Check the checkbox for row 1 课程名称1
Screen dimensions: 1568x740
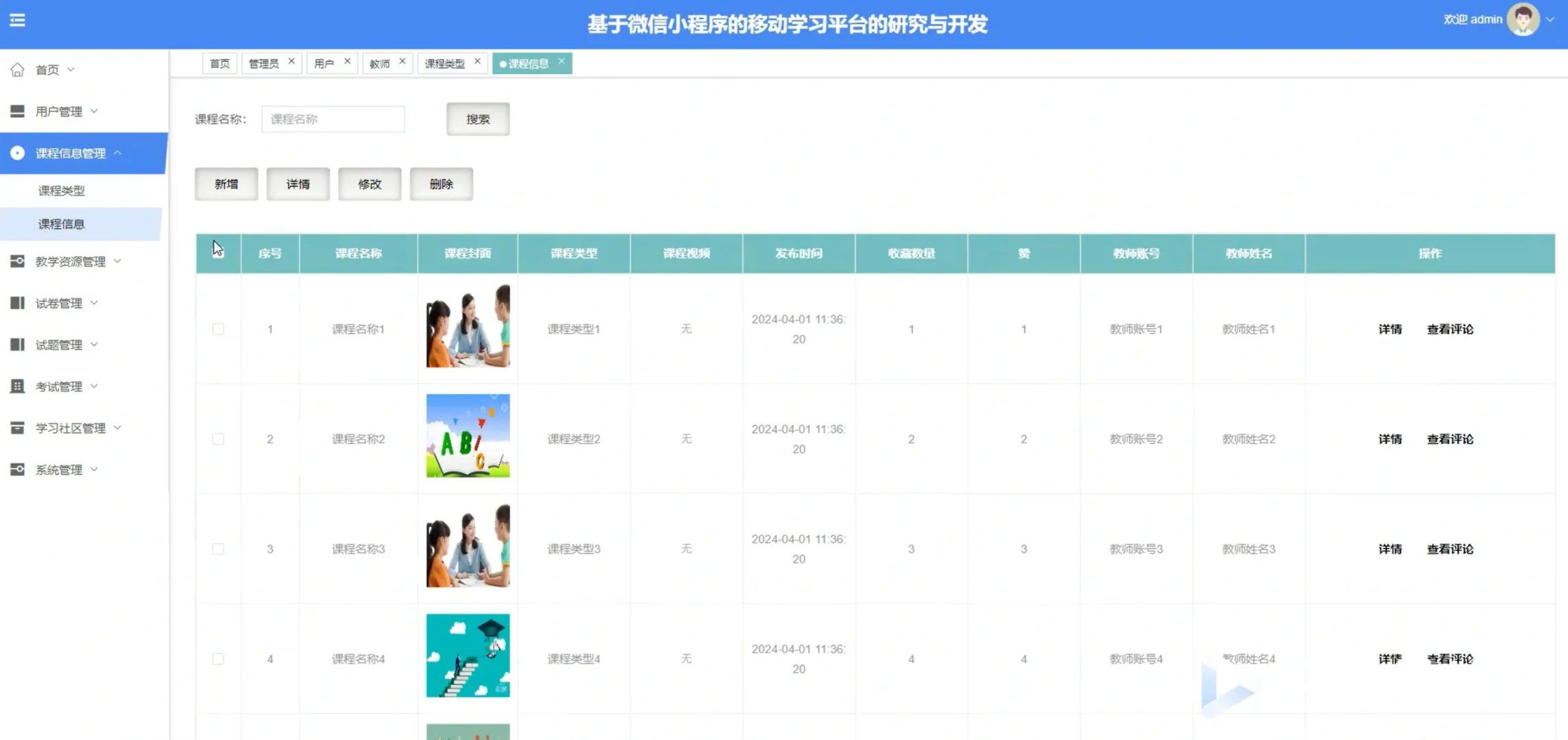[x=218, y=329]
